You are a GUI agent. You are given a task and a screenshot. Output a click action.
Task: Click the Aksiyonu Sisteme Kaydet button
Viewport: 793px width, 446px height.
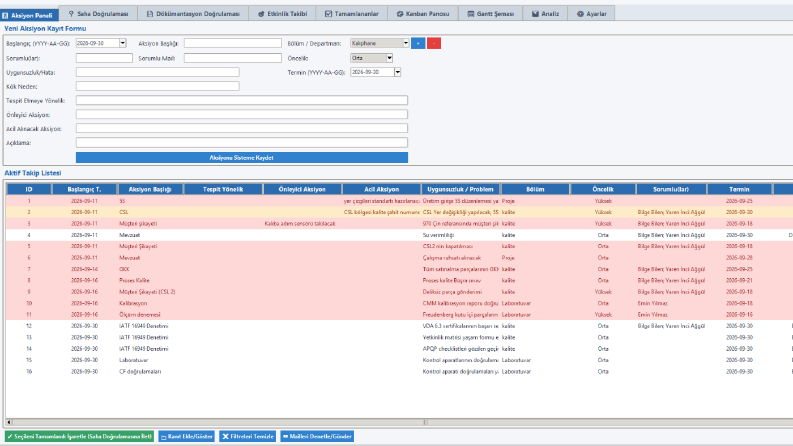(242, 158)
